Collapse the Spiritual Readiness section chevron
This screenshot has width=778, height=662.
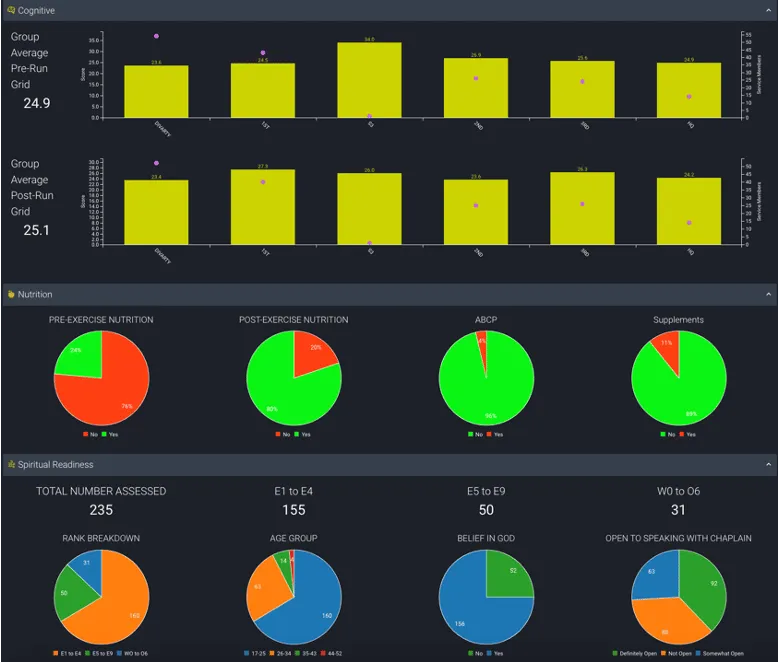[768, 464]
